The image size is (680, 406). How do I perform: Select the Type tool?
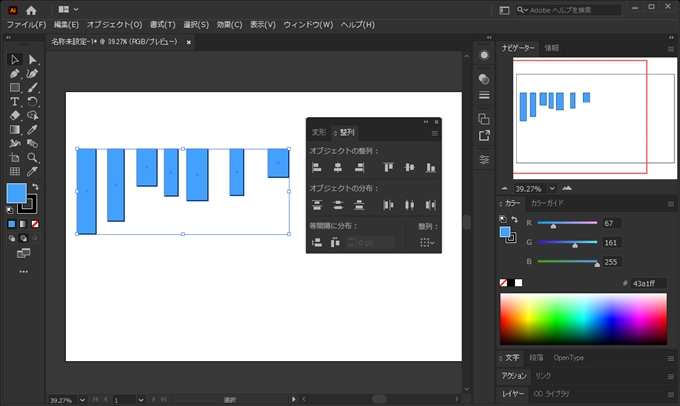15,102
